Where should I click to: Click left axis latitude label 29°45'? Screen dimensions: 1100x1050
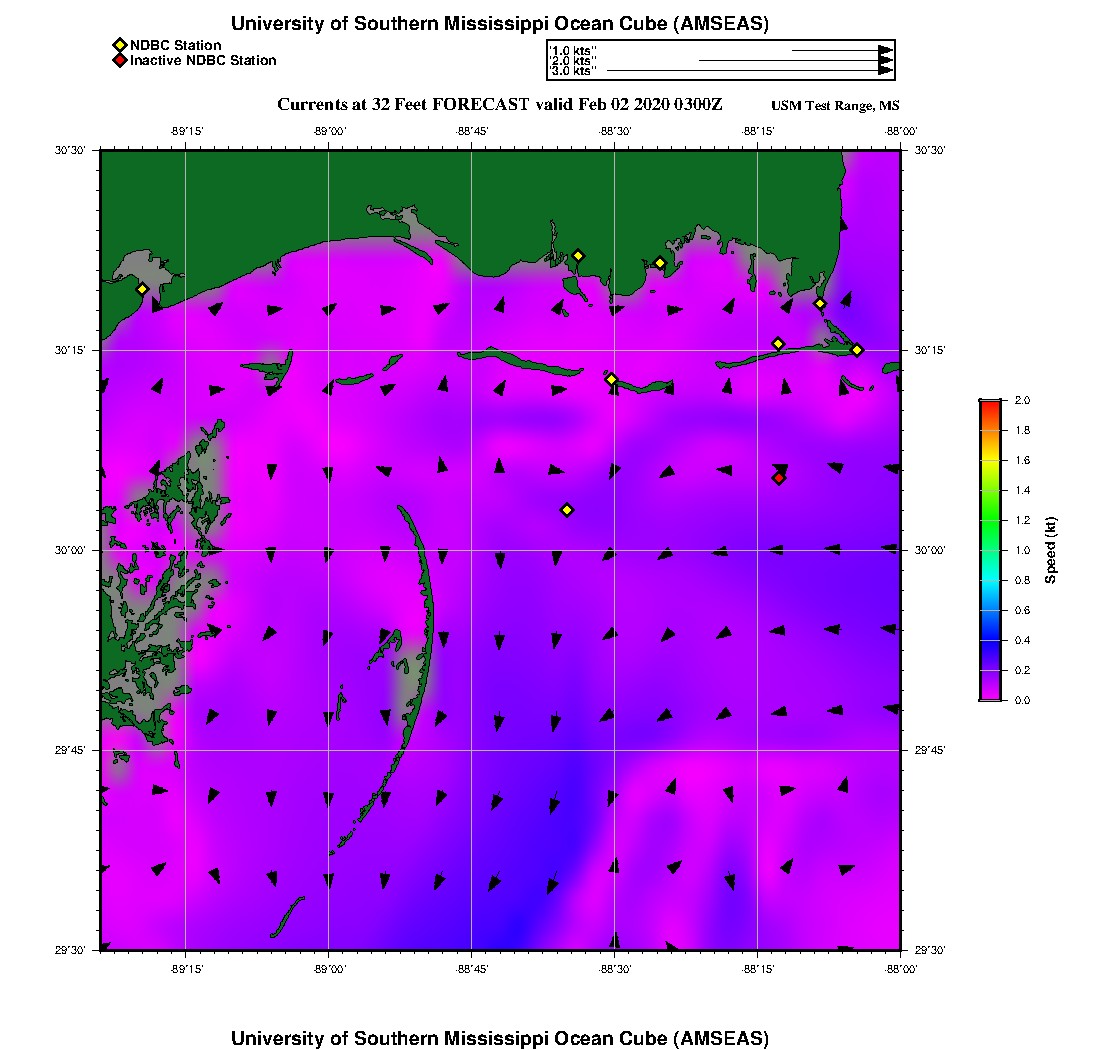pyautogui.click(x=70, y=751)
